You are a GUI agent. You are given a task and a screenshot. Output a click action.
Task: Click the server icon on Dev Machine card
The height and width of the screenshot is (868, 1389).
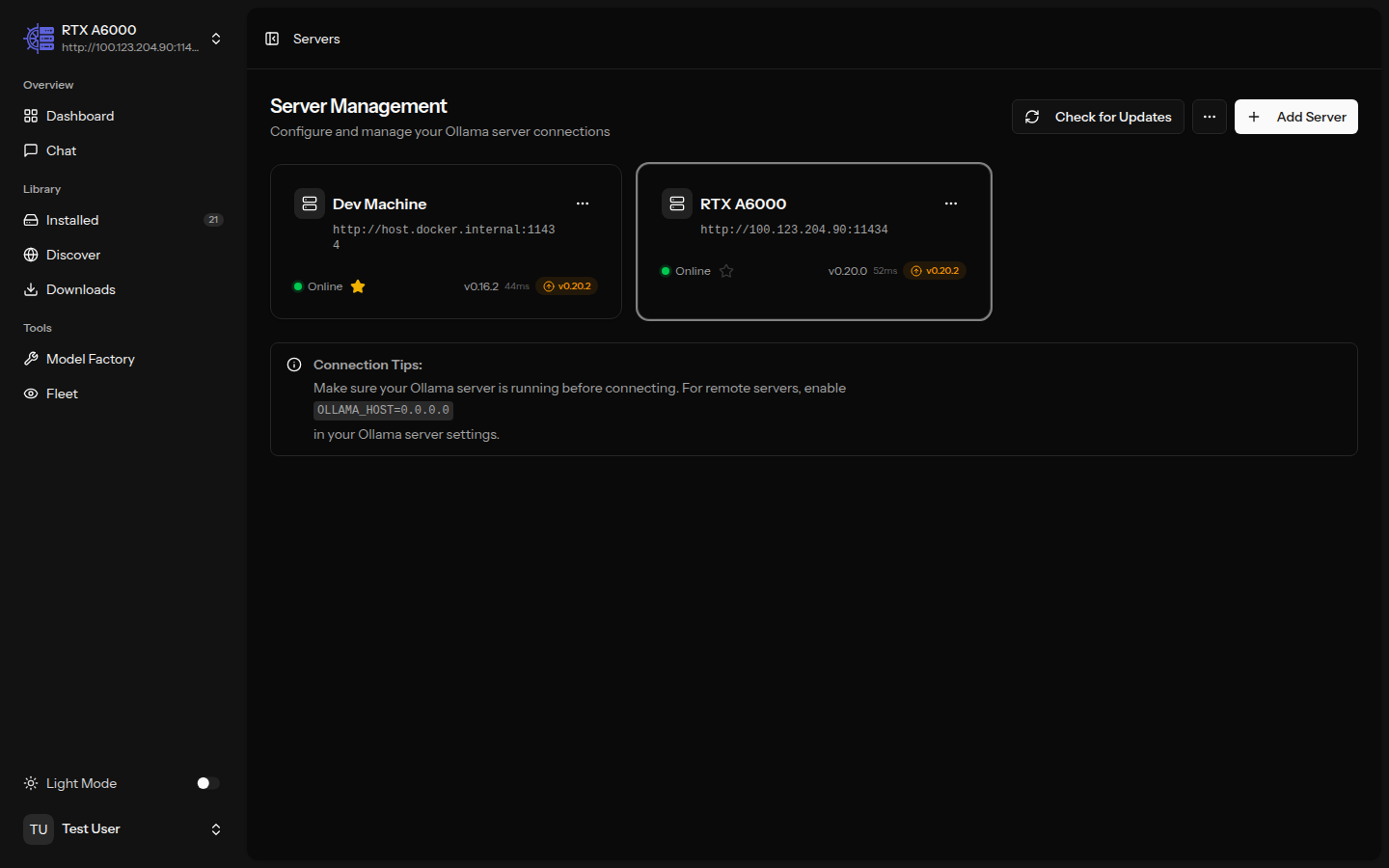pos(310,203)
